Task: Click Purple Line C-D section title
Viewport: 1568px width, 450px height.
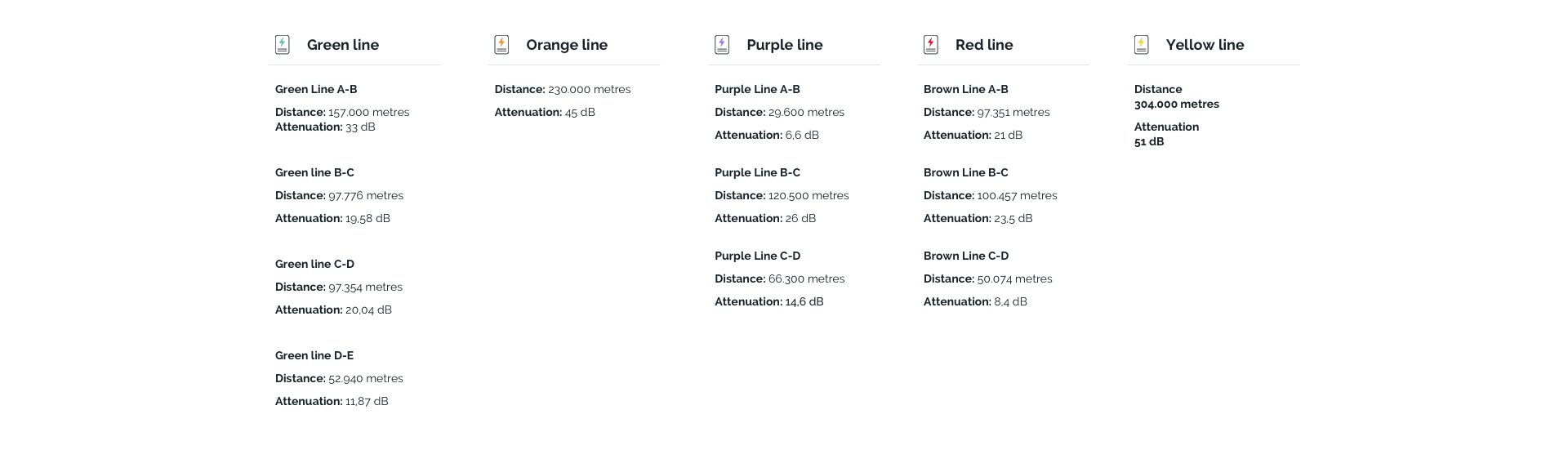Action: [x=758, y=256]
